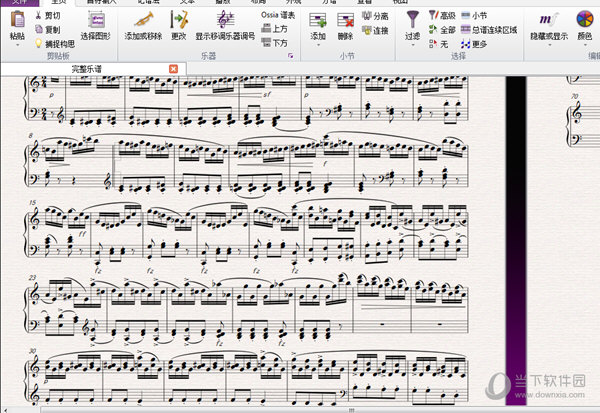Click 连接 to join bars
600x413 pixels.
(x=375, y=30)
